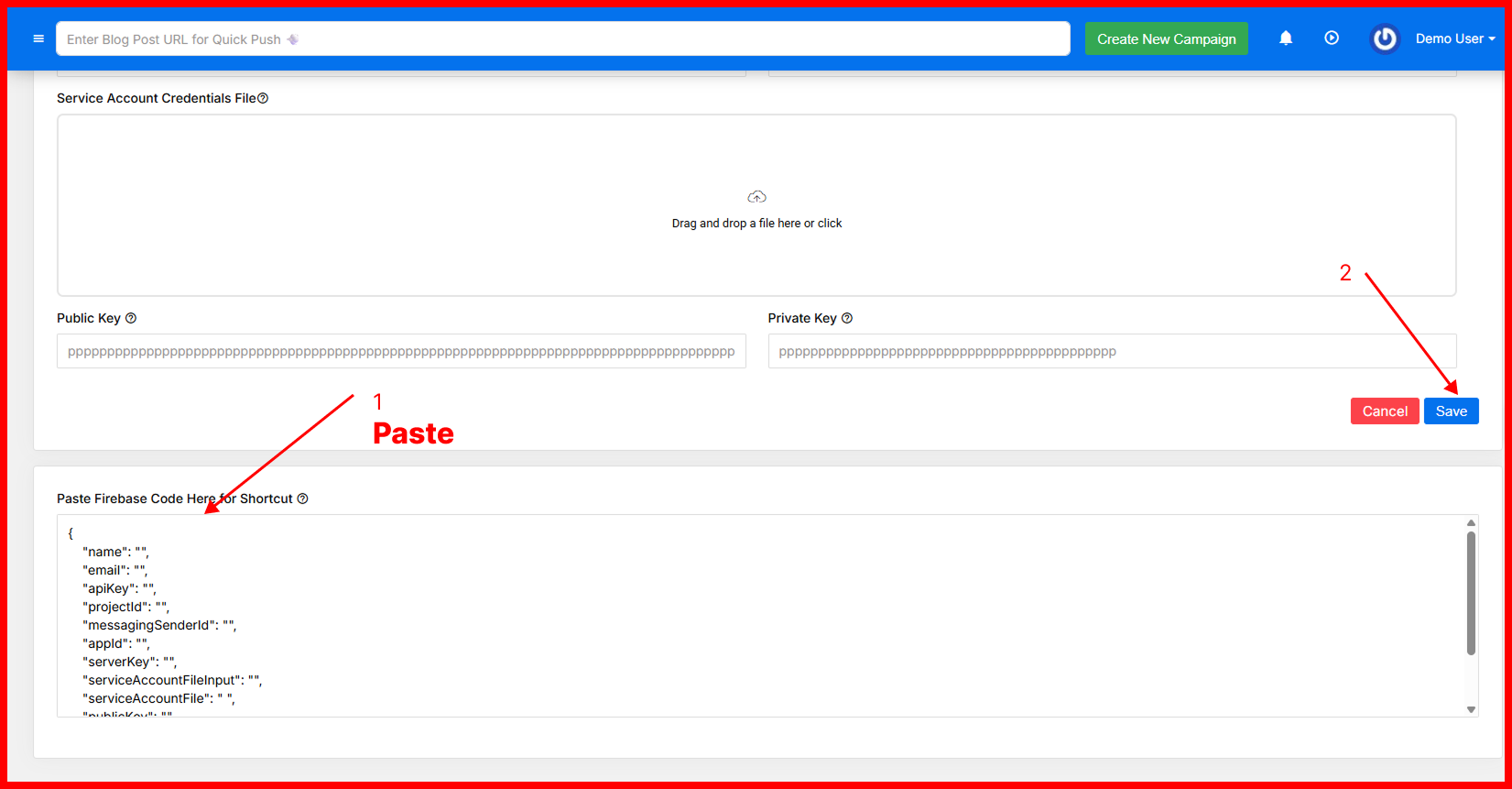
Task: Click the textarea scrollbar down arrow
Action: coord(1472,709)
